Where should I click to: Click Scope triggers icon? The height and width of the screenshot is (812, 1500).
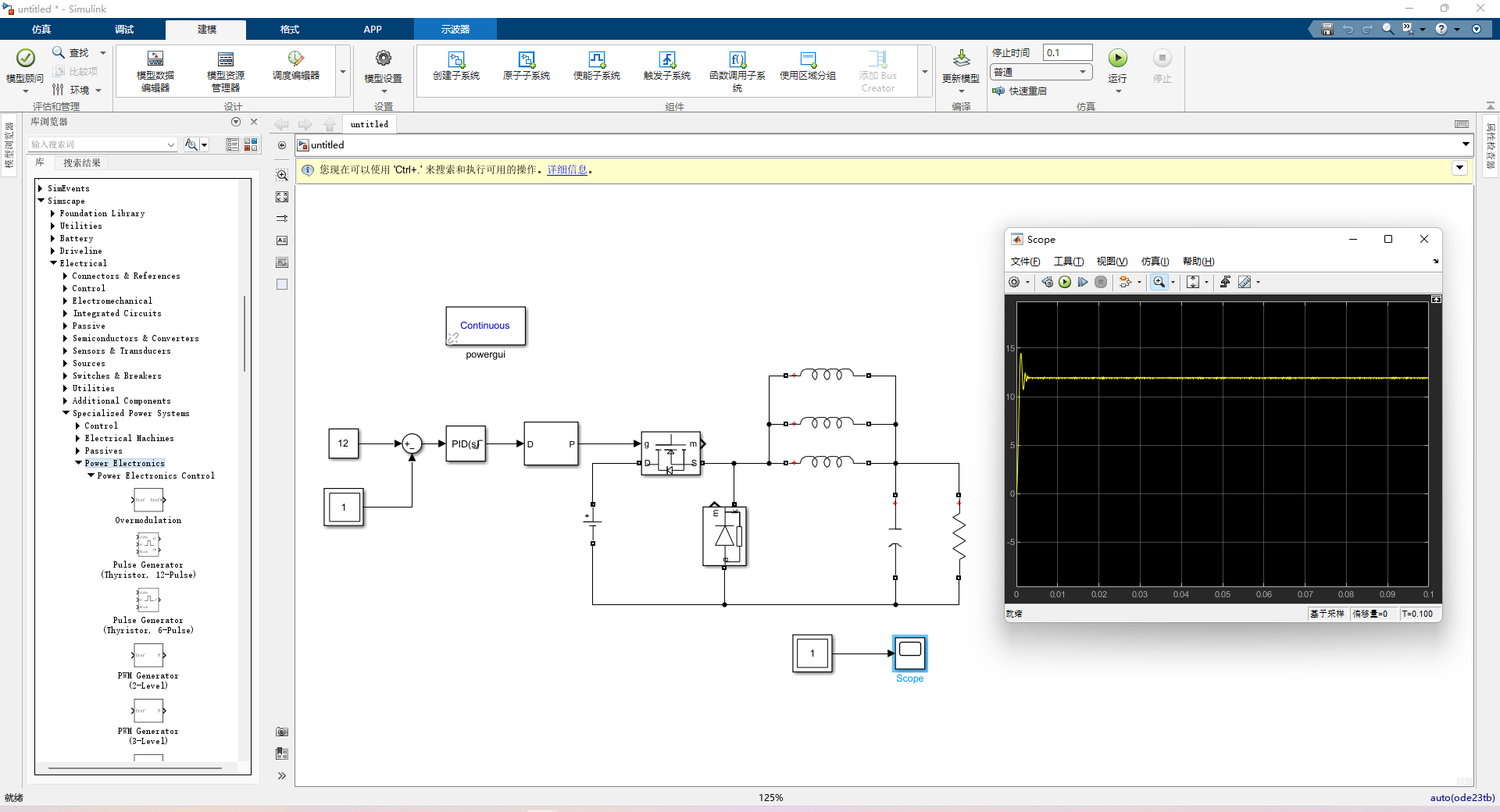point(1225,282)
